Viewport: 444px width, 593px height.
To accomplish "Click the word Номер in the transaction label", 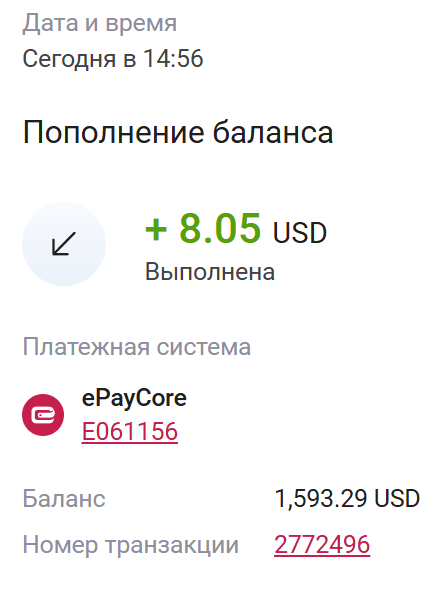I will pyautogui.click(x=60, y=545).
